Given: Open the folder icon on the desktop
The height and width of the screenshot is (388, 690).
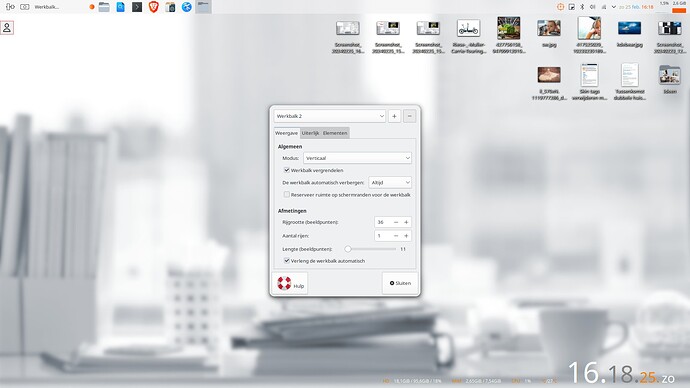Looking at the screenshot, I should click(x=670, y=75).
